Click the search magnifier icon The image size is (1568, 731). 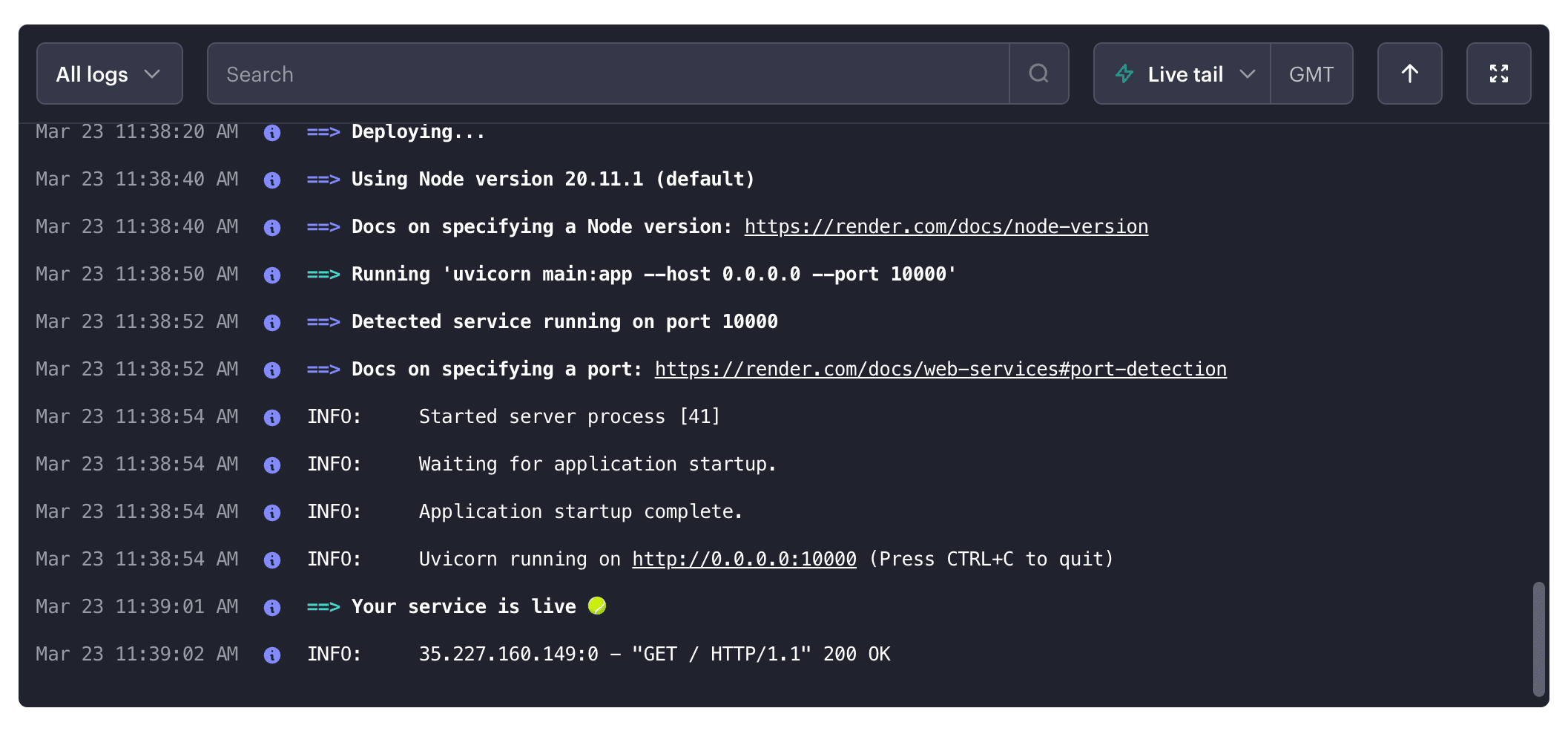[x=1038, y=73]
